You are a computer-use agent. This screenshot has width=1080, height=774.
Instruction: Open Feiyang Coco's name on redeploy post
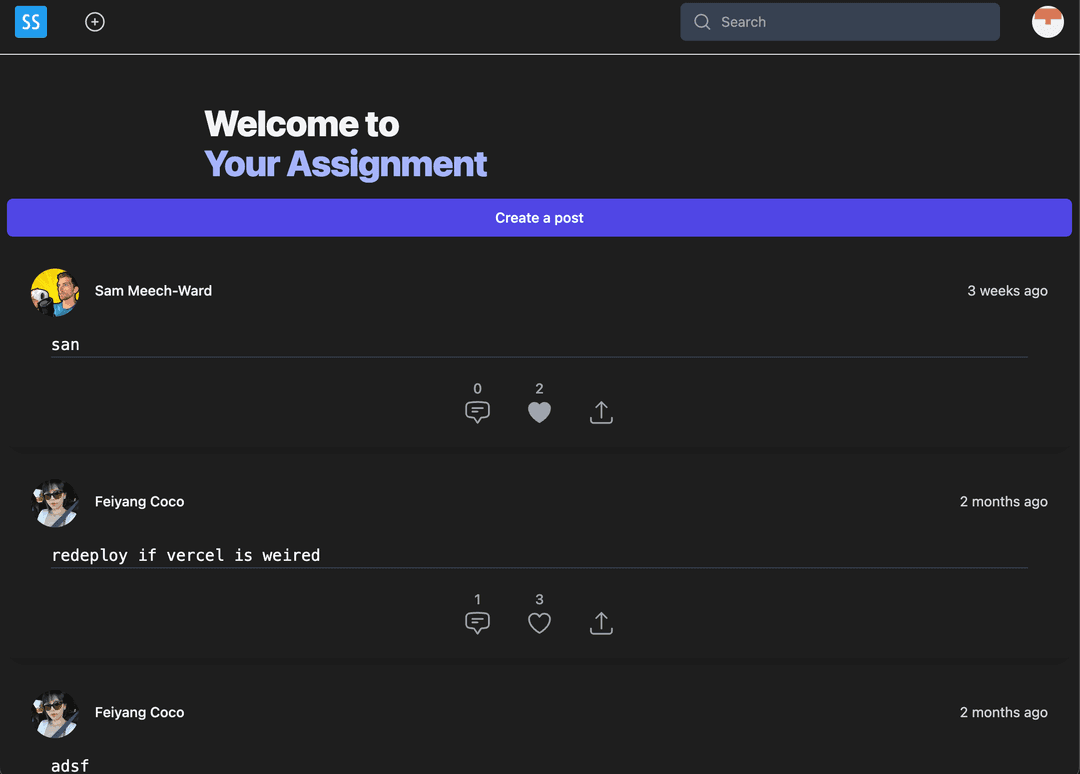pos(140,501)
